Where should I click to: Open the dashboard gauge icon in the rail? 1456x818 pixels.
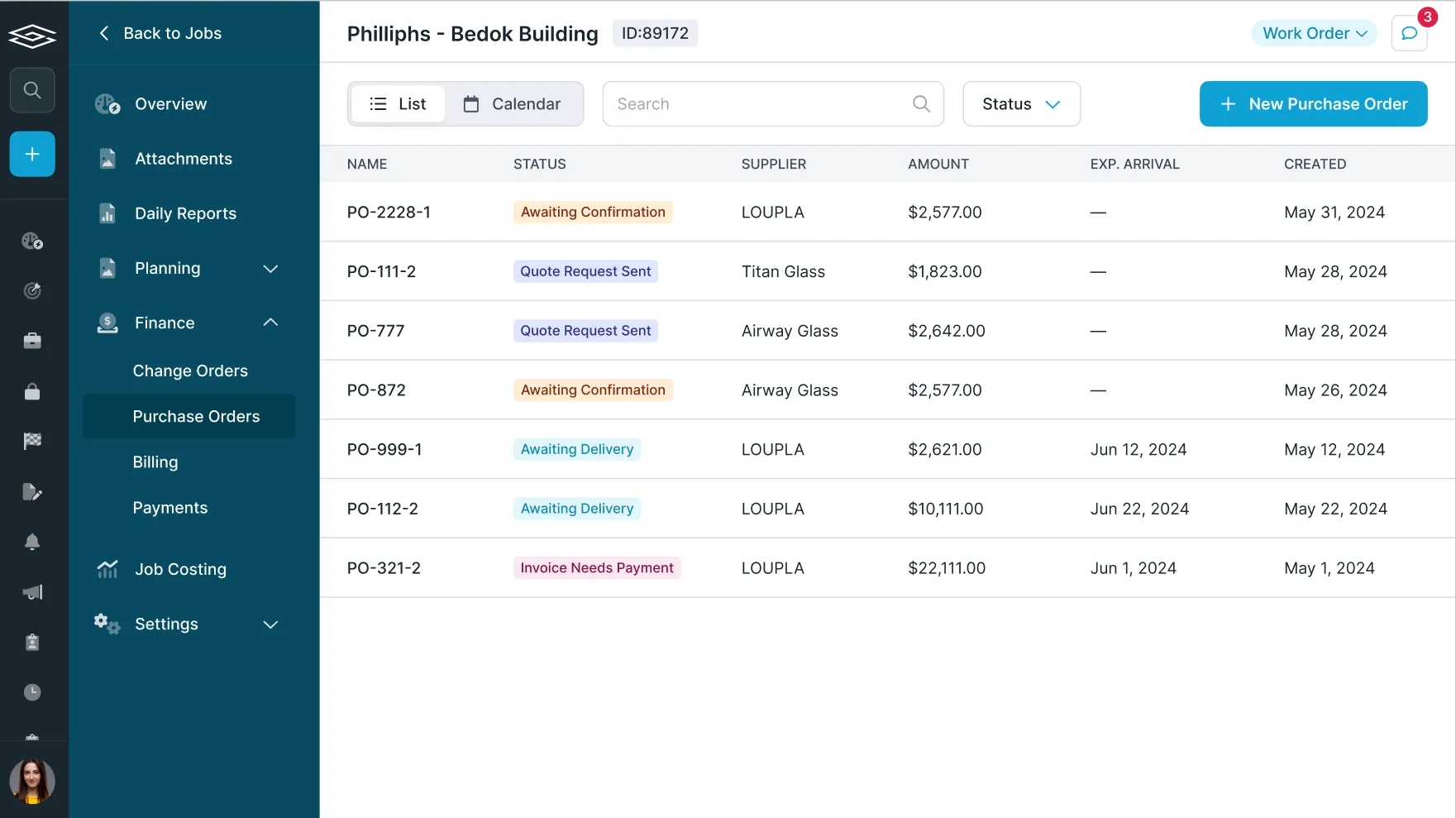[x=32, y=241]
